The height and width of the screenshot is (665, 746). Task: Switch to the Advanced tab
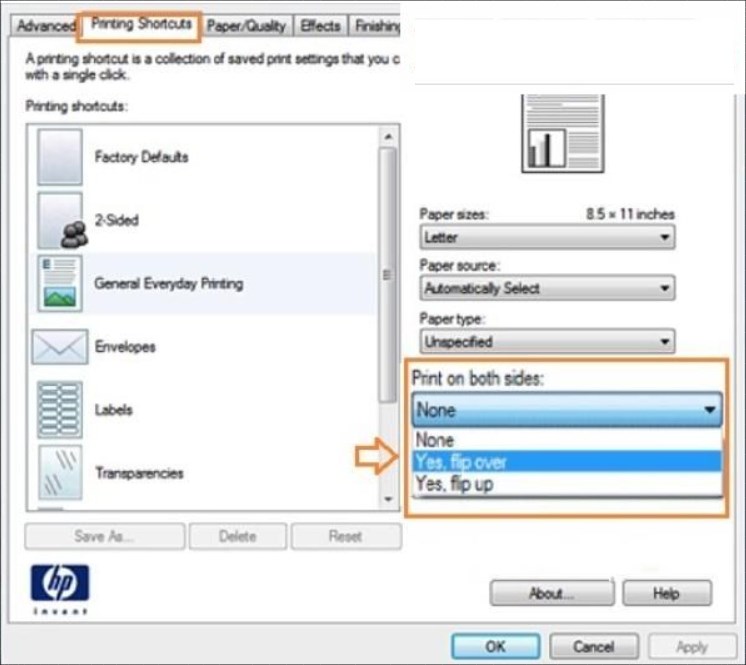click(46, 26)
